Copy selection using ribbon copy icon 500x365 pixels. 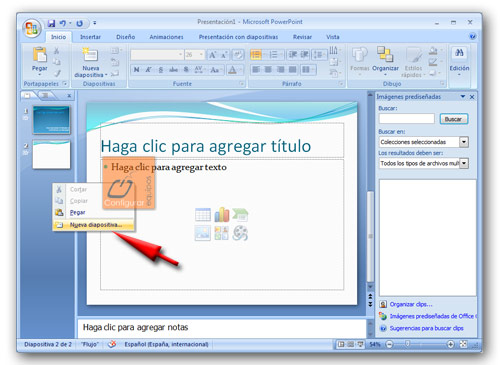click(x=57, y=61)
